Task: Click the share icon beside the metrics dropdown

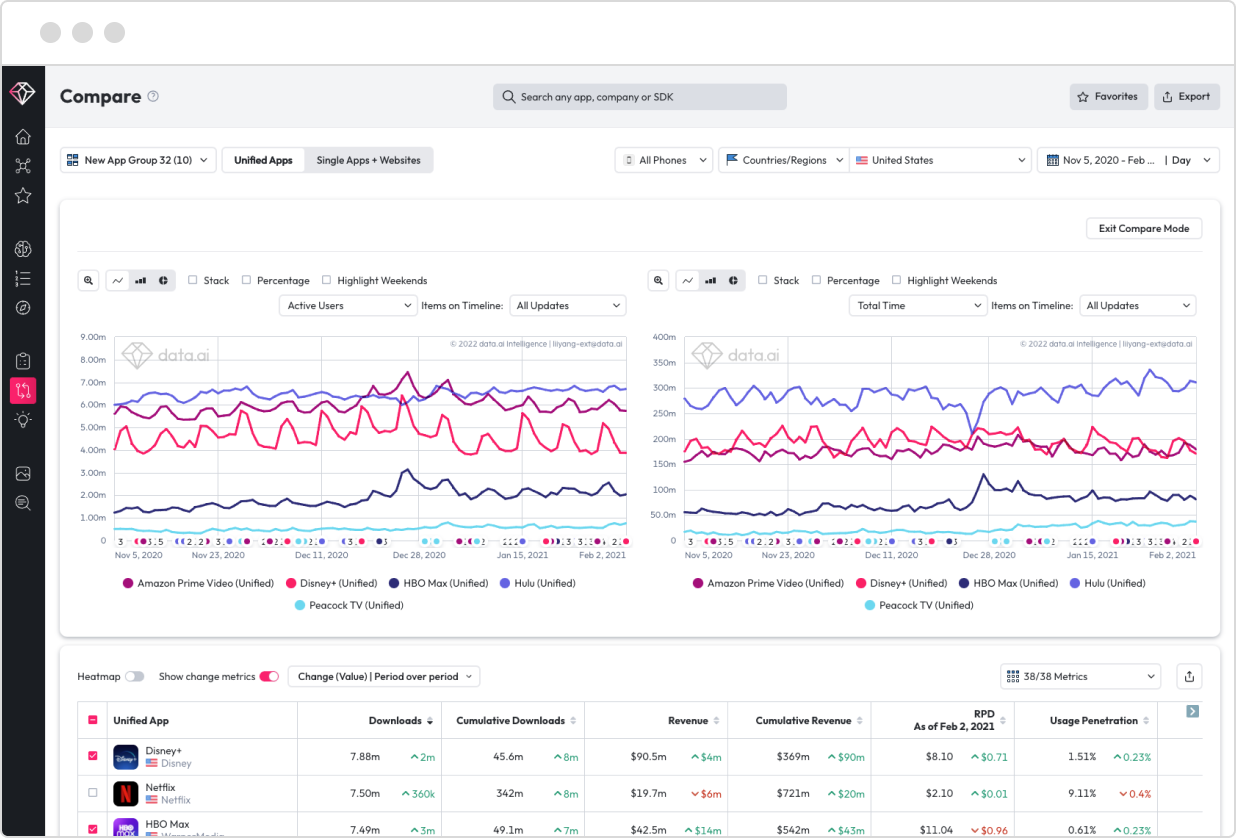Action: [1189, 677]
